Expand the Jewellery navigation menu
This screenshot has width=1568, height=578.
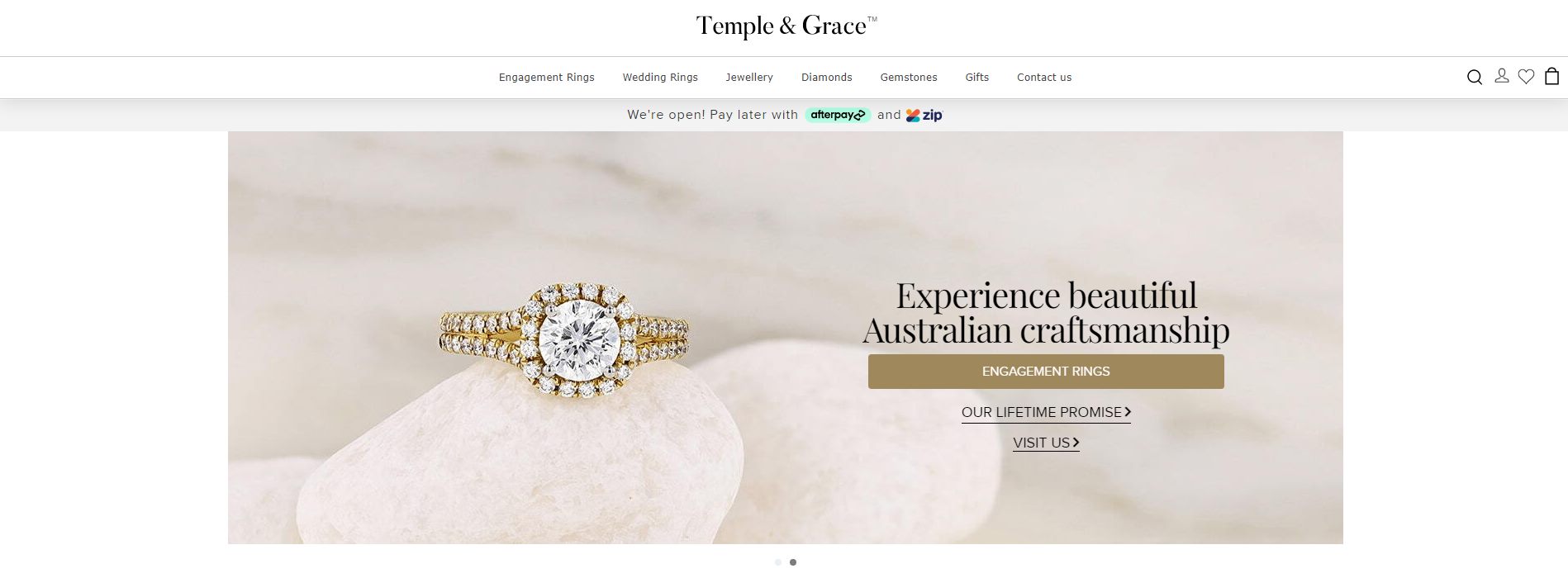[749, 78]
